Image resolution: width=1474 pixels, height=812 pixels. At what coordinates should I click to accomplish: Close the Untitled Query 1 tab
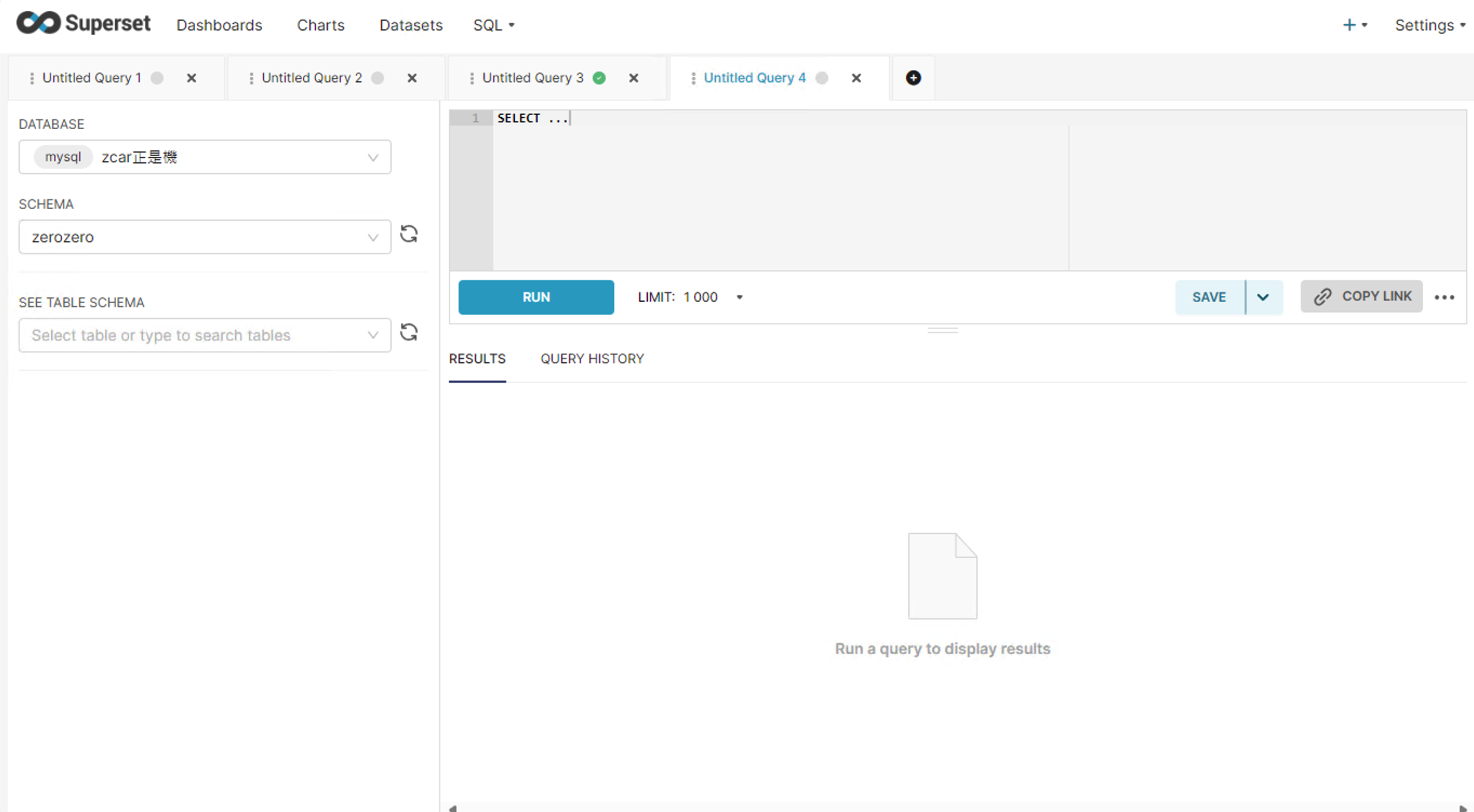pyautogui.click(x=192, y=78)
